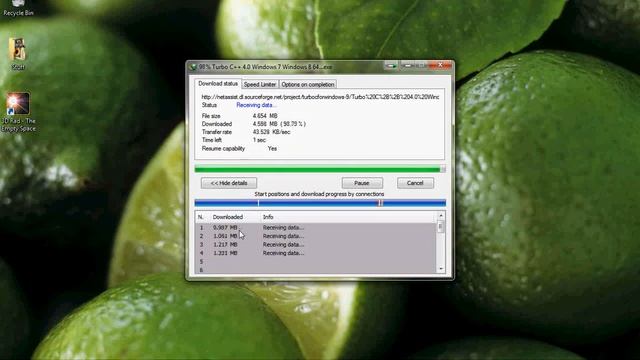Click the blue connections progress bar
This screenshot has height=360, width=640.
click(x=320, y=203)
